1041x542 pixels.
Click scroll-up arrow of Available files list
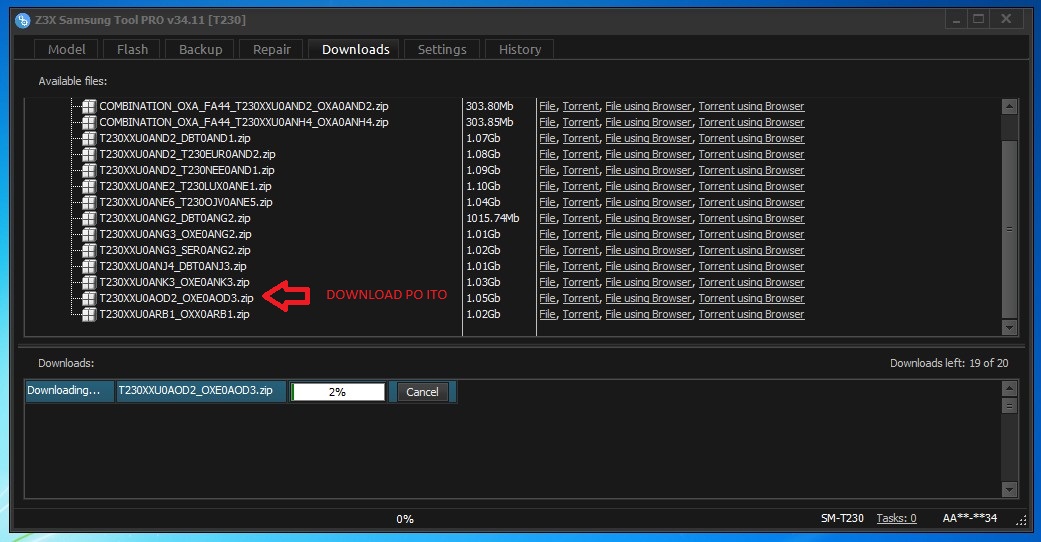[x=1009, y=106]
